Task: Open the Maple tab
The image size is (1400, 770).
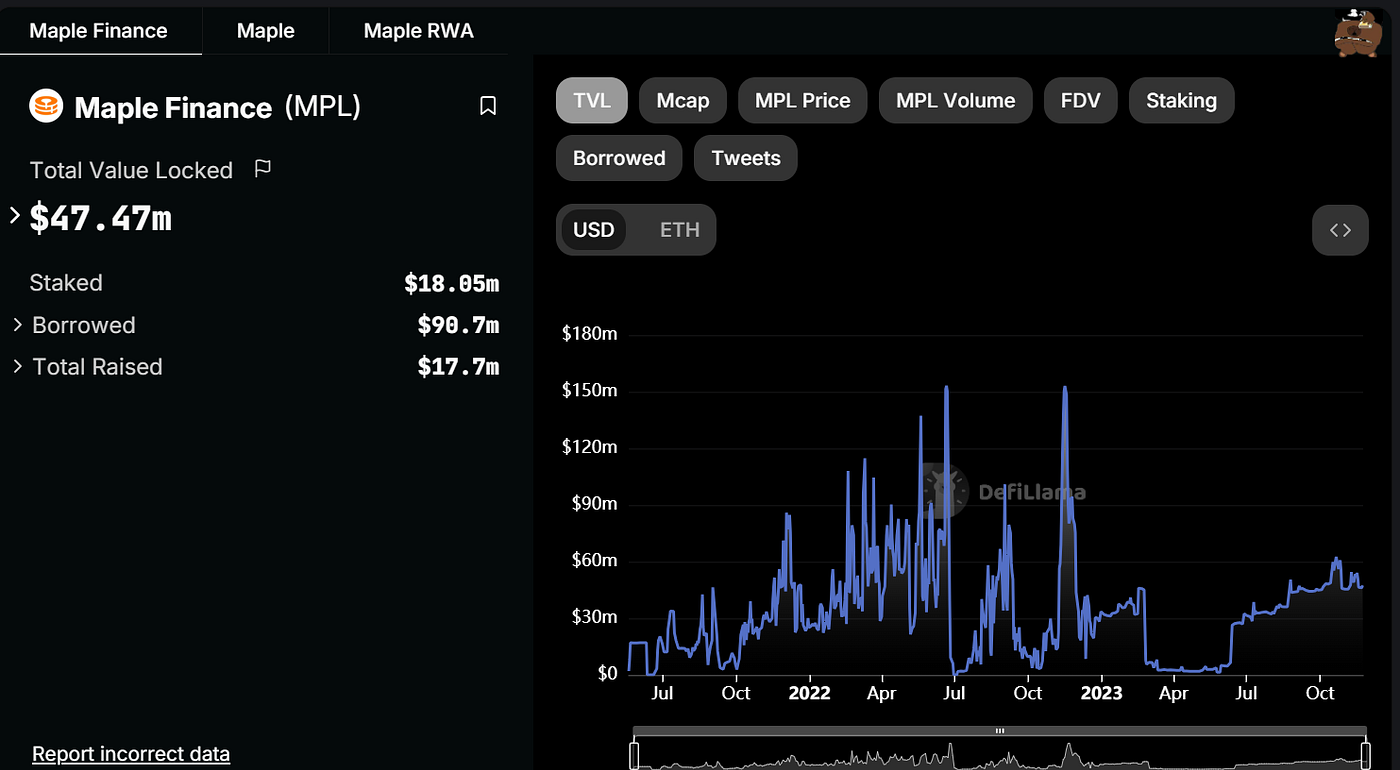Action: coord(264,30)
